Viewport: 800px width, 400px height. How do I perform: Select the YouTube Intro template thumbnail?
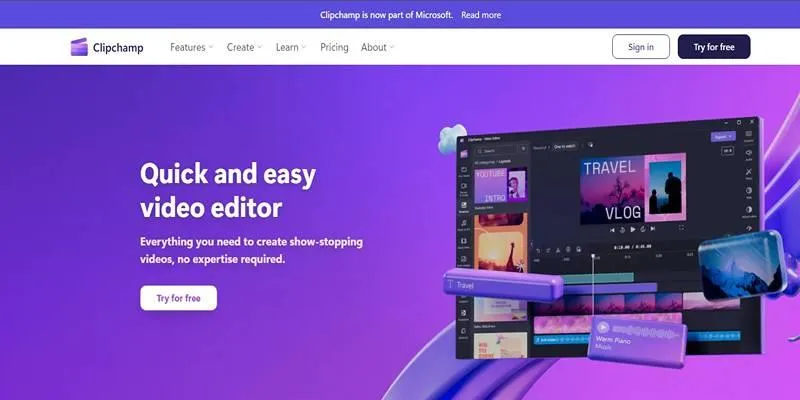pyautogui.click(x=501, y=184)
